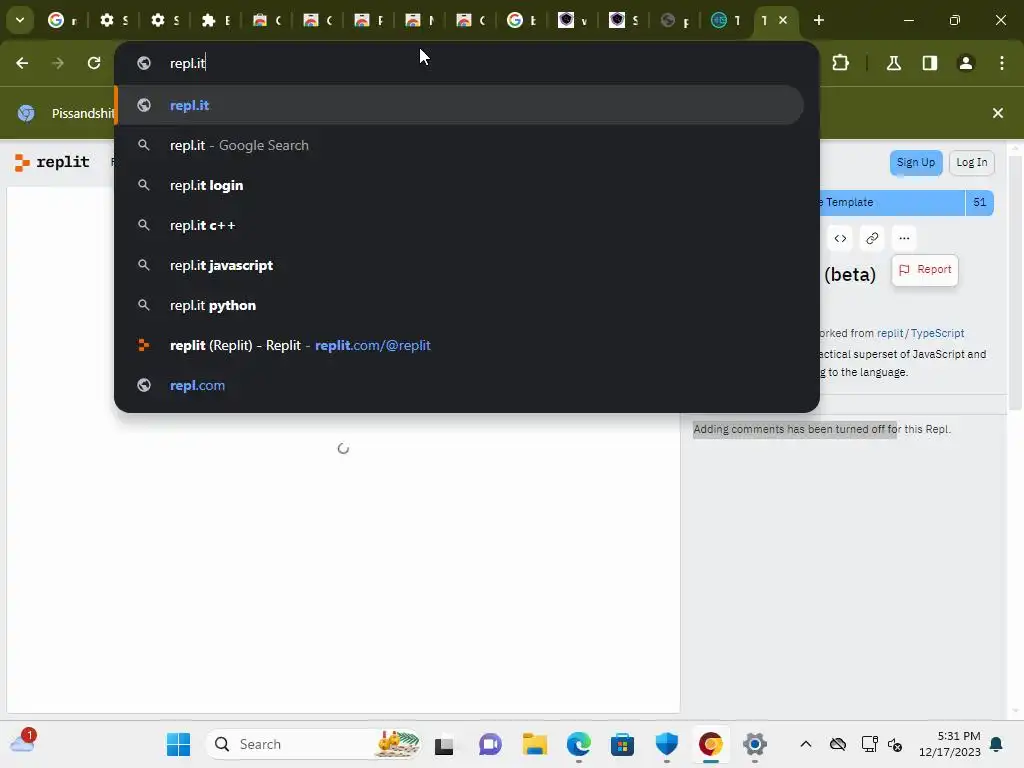Open the notification bell
Viewport: 1024px width, 768px height.
pyautogui.click(x=997, y=744)
